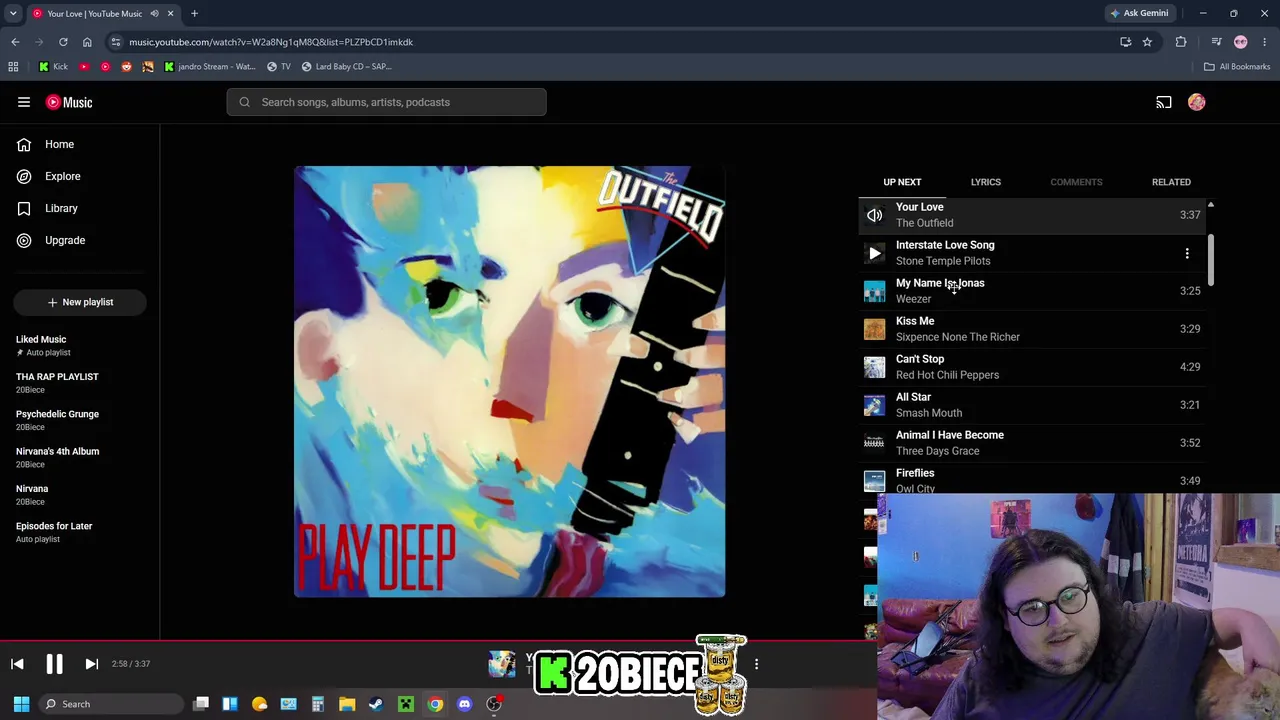Expand the tab search dropdown arrow
This screenshot has height=720, width=1280.
coord(13,14)
